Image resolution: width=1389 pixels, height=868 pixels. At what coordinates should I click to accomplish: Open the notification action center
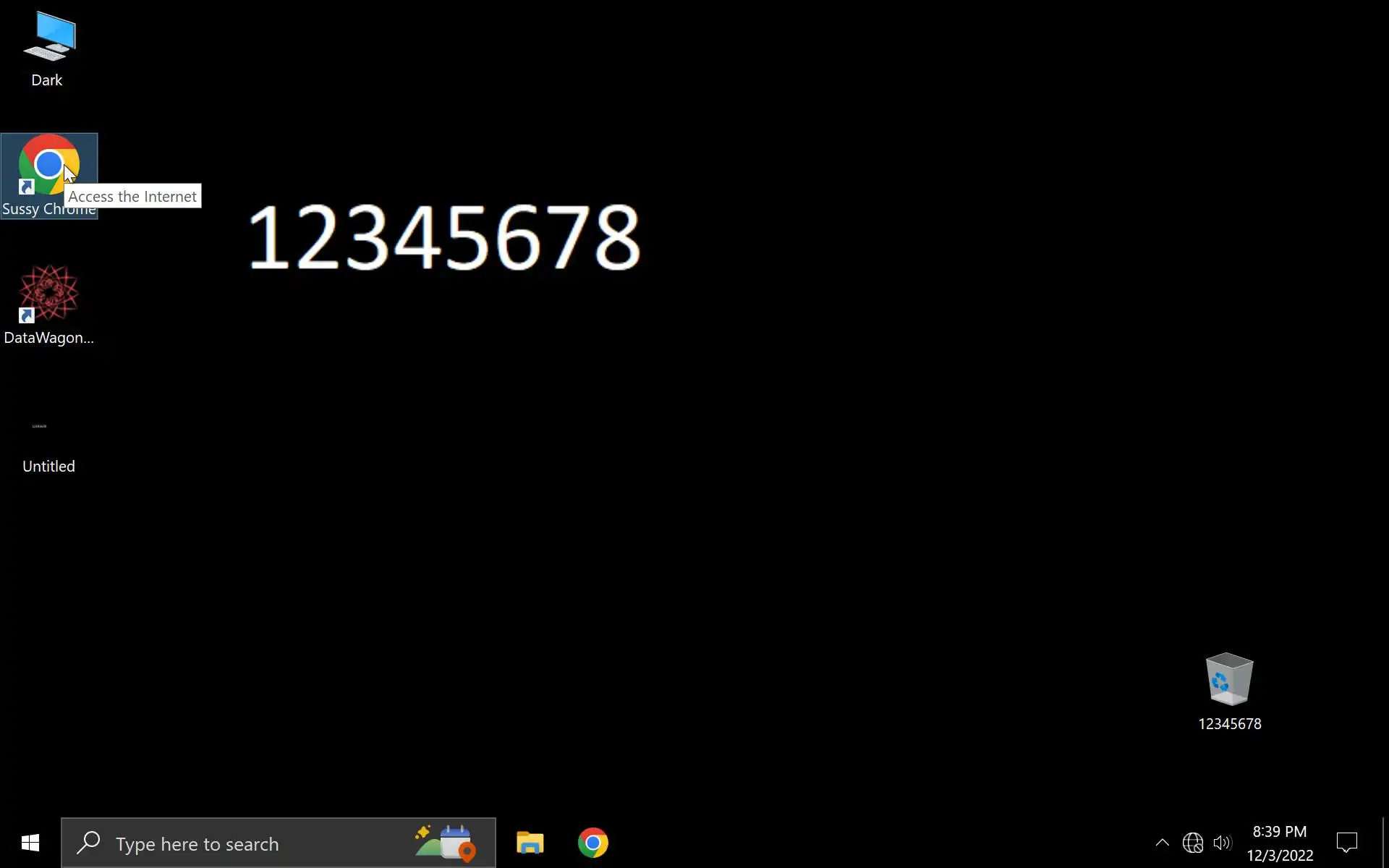[x=1346, y=843]
